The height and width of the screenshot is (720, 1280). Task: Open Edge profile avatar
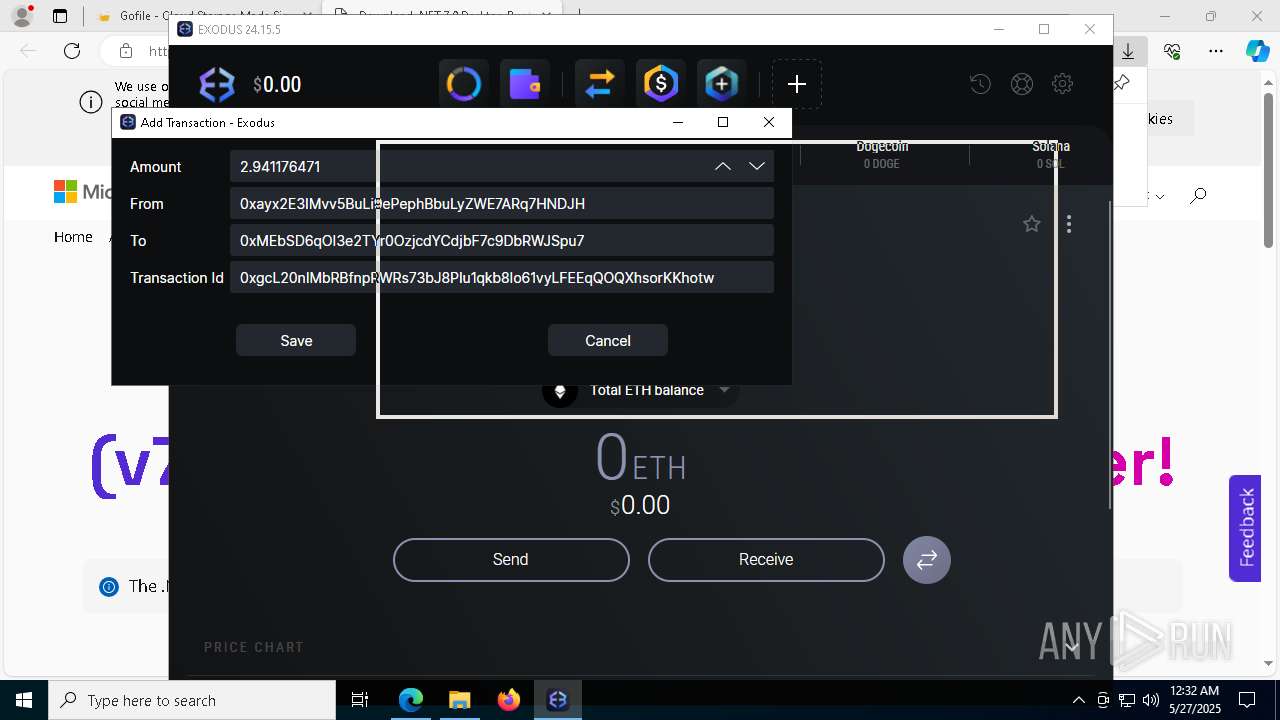pyautogui.click(x=22, y=16)
